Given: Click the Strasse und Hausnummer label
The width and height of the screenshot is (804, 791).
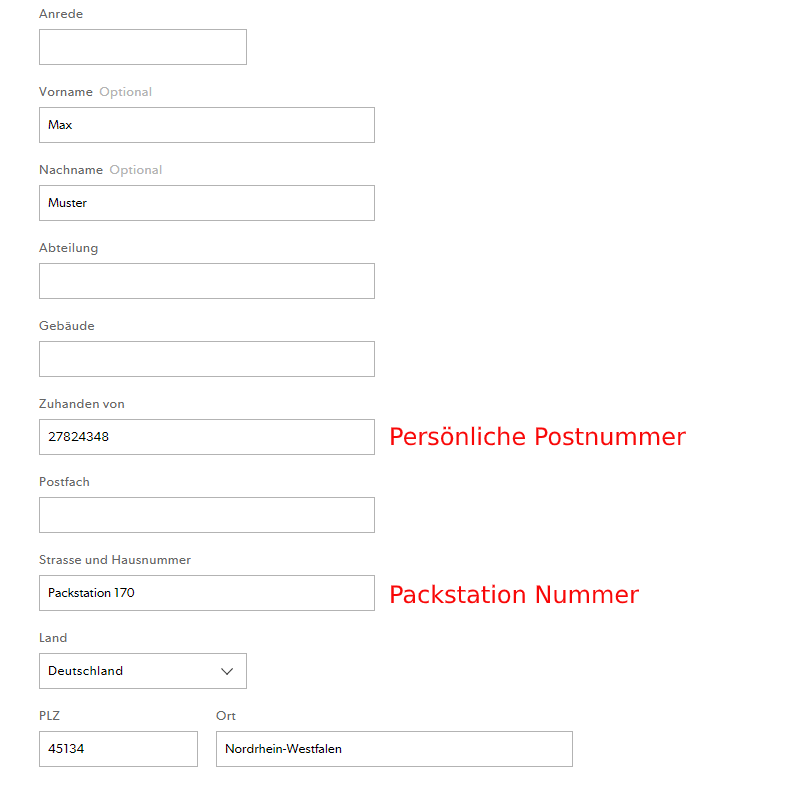Looking at the screenshot, I should point(115,560).
